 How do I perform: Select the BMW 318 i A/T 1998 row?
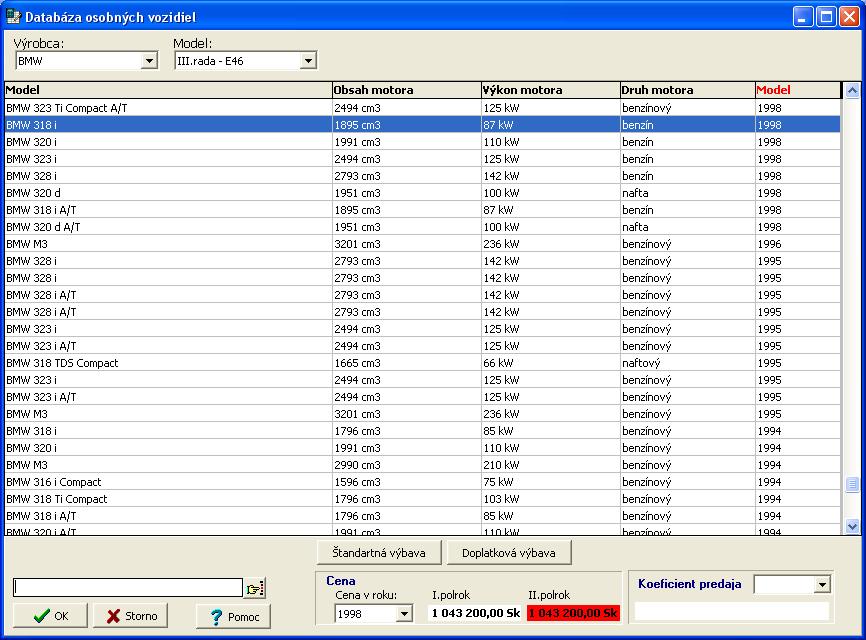(423, 210)
